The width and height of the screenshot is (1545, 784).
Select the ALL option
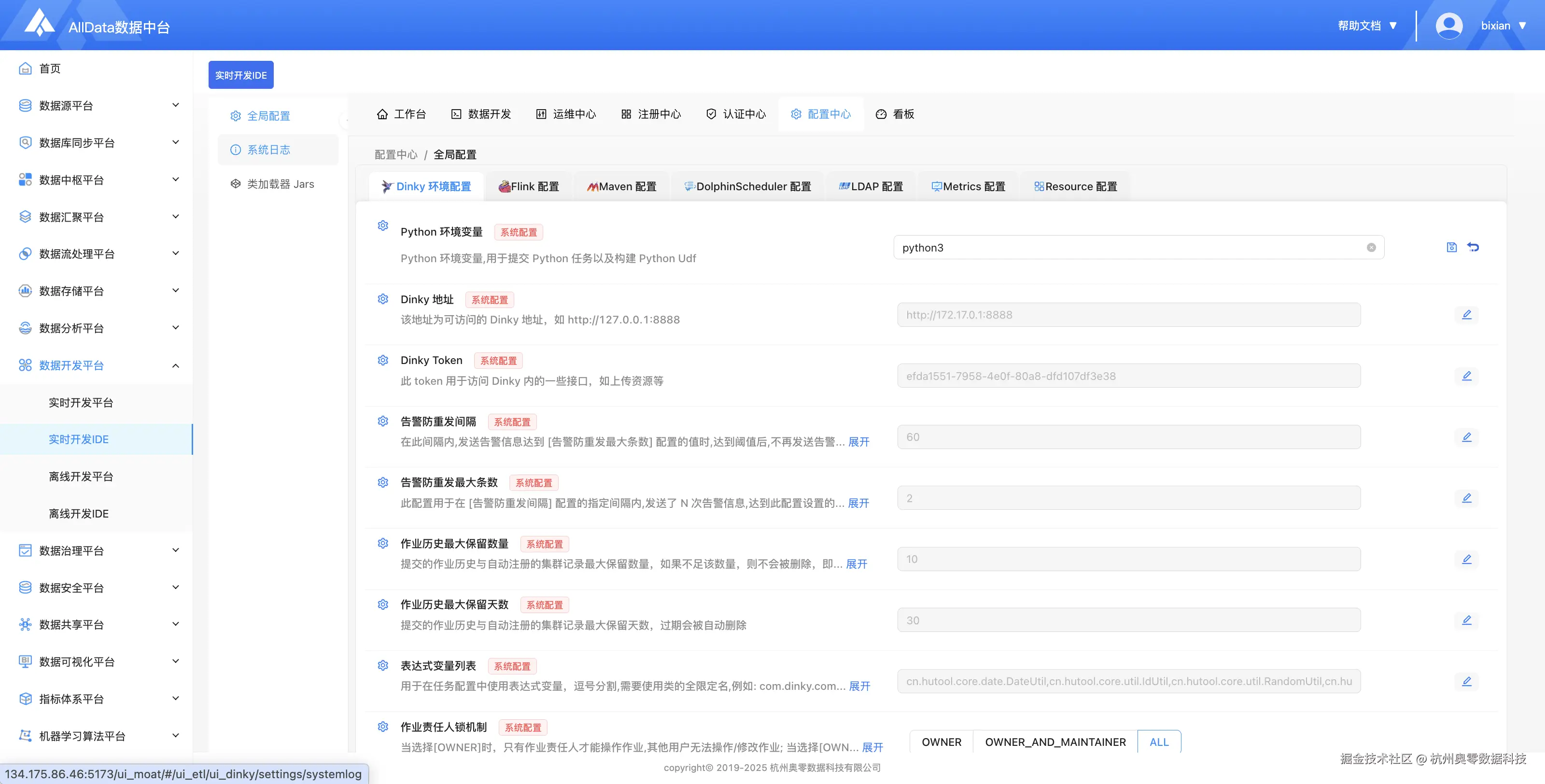pos(1159,742)
